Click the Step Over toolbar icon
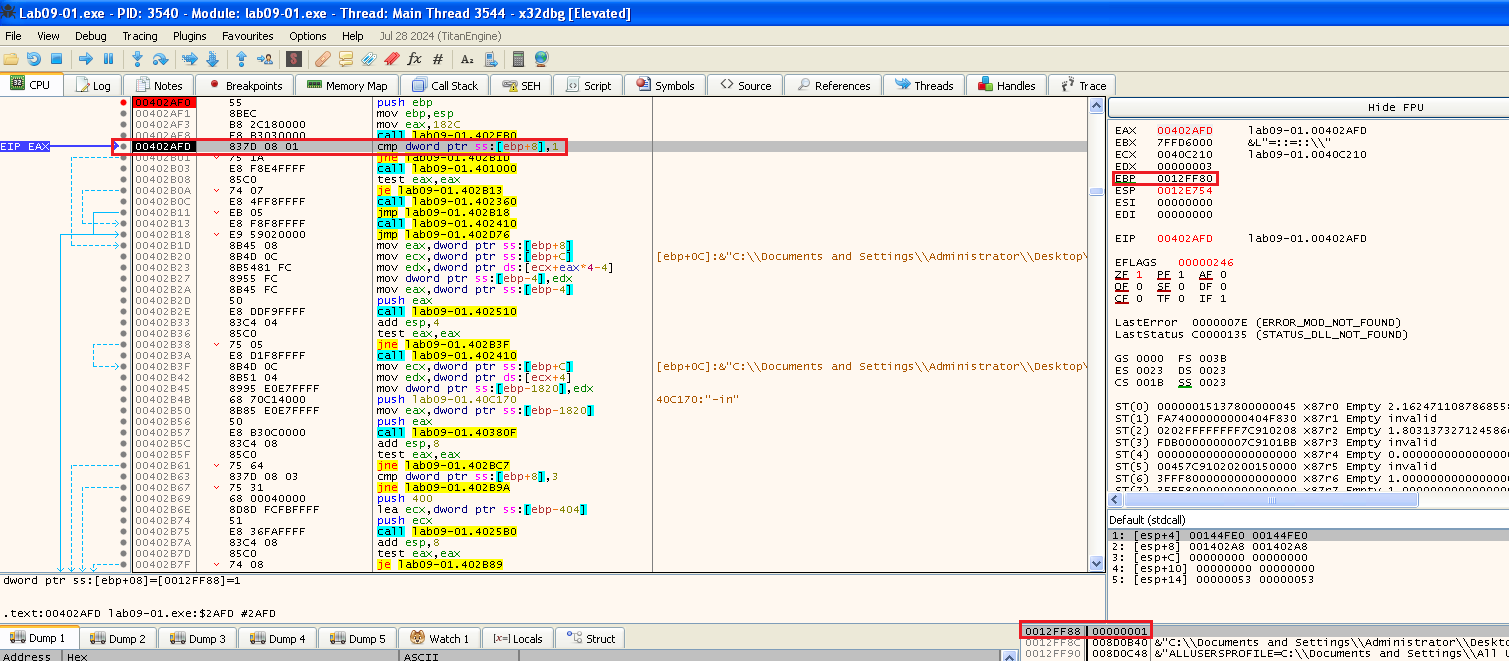Viewport: 1509px width, 661px height. click(160, 59)
